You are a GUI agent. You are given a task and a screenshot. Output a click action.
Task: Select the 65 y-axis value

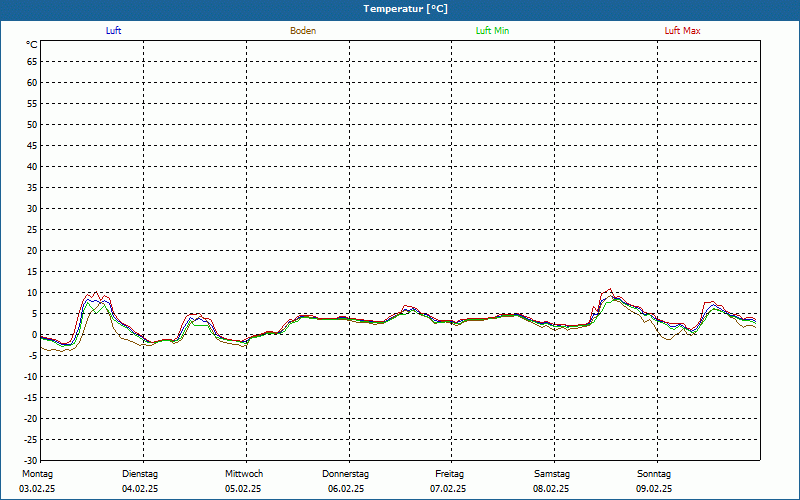[32, 62]
